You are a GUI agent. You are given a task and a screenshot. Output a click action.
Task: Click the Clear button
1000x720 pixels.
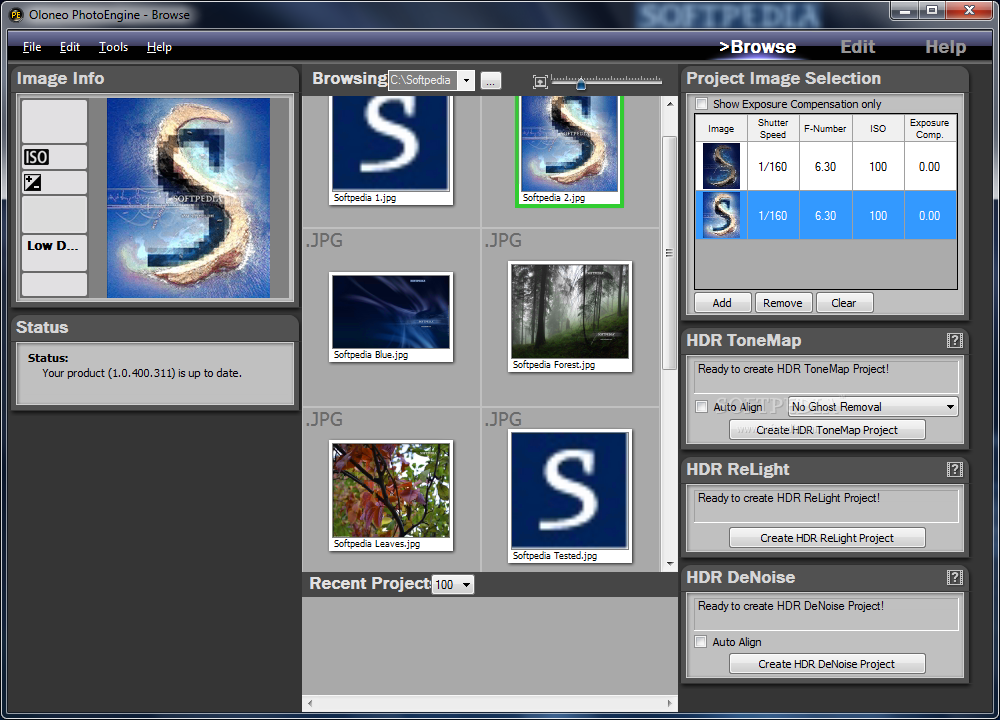843,303
